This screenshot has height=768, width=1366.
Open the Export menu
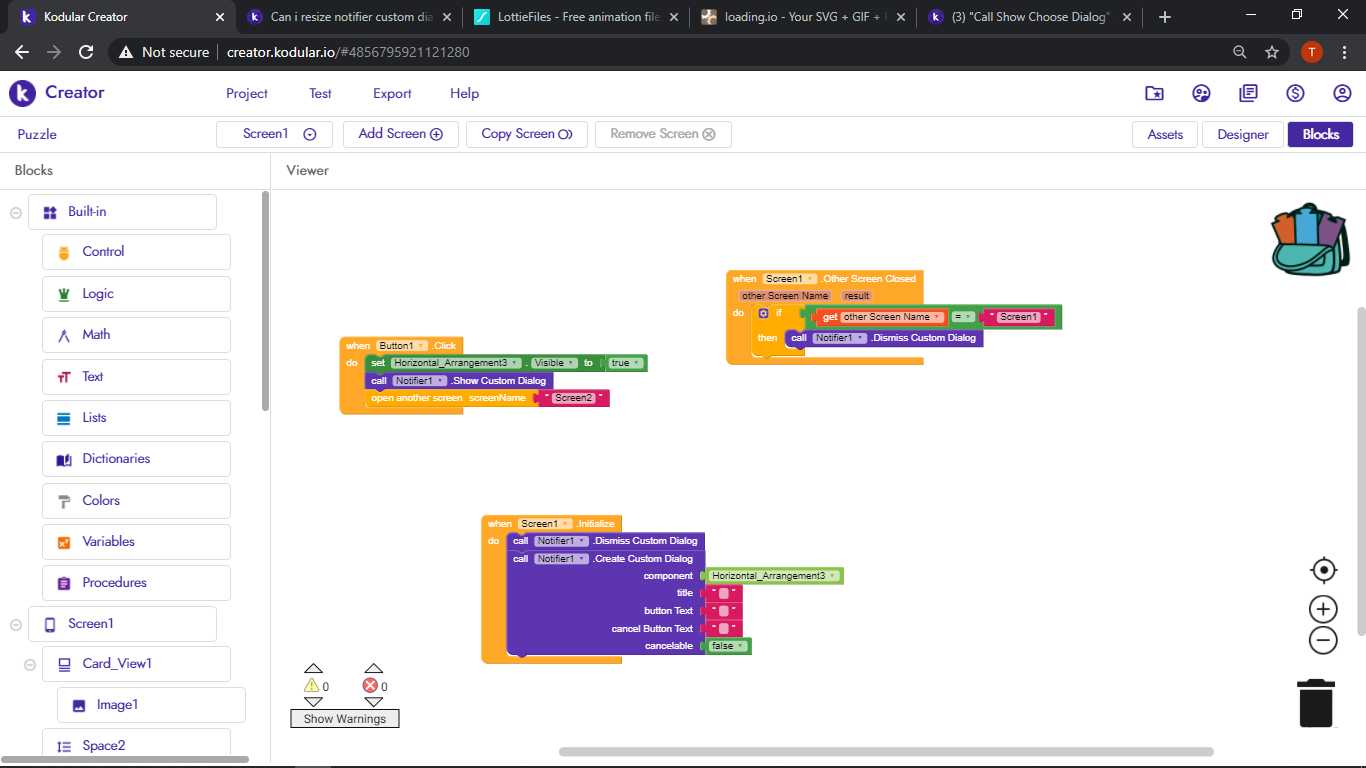(x=392, y=93)
